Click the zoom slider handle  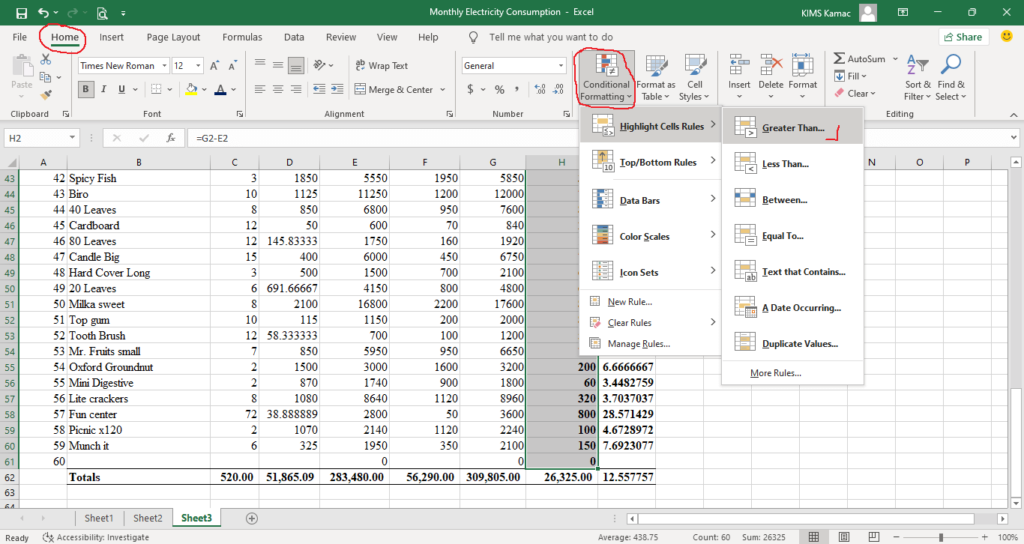coord(941,537)
